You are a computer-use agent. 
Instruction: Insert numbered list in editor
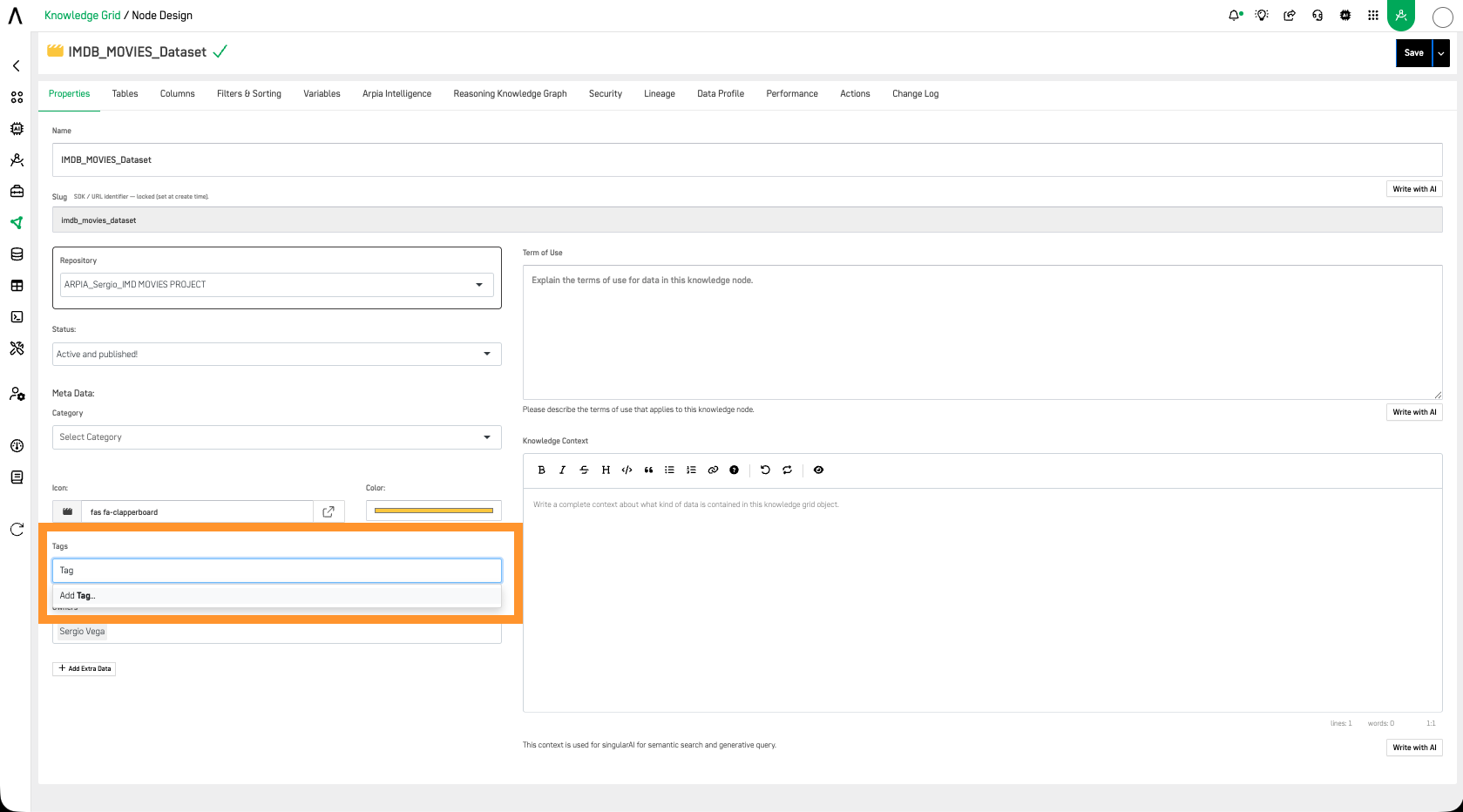coord(691,470)
